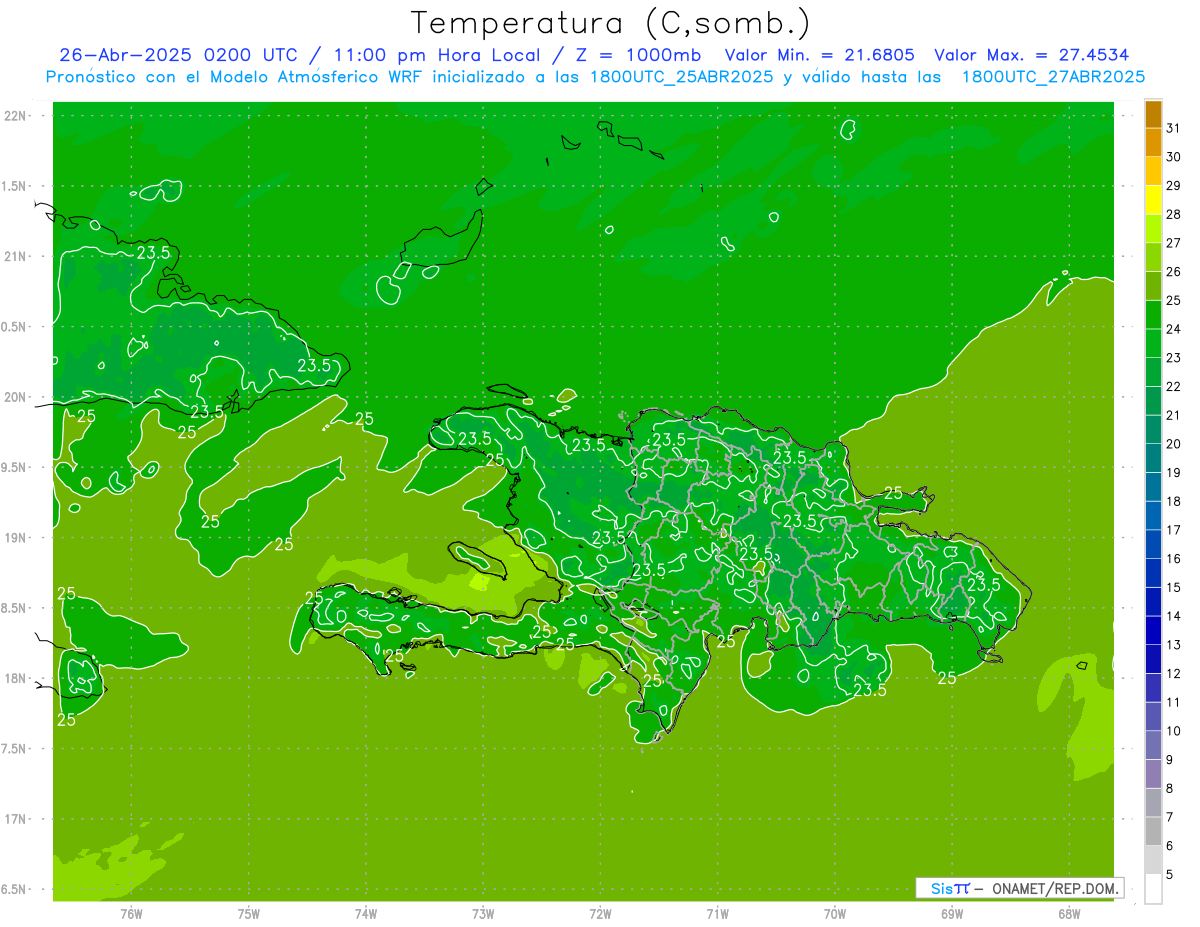Click the title 'Temperatura (C,somb.)'
This screenshot has height=927, width=1200.
tap(610, 22)
